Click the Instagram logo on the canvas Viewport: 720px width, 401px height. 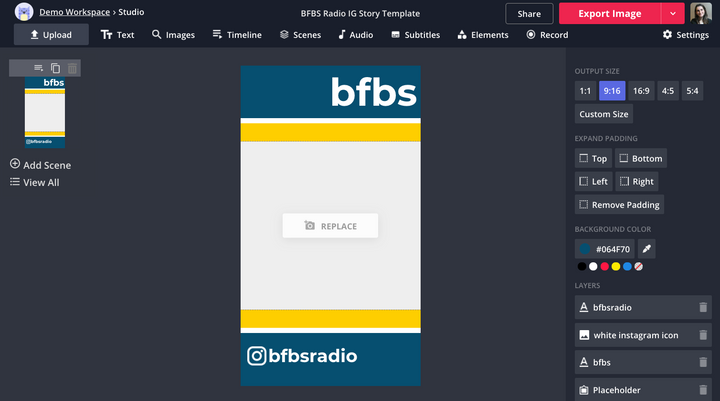click(256, 356)
